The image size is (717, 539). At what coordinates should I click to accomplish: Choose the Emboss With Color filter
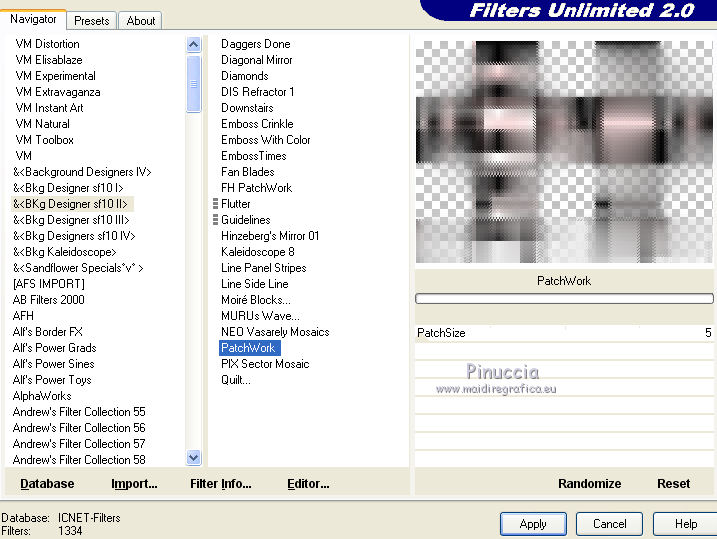tap(266, 140)
